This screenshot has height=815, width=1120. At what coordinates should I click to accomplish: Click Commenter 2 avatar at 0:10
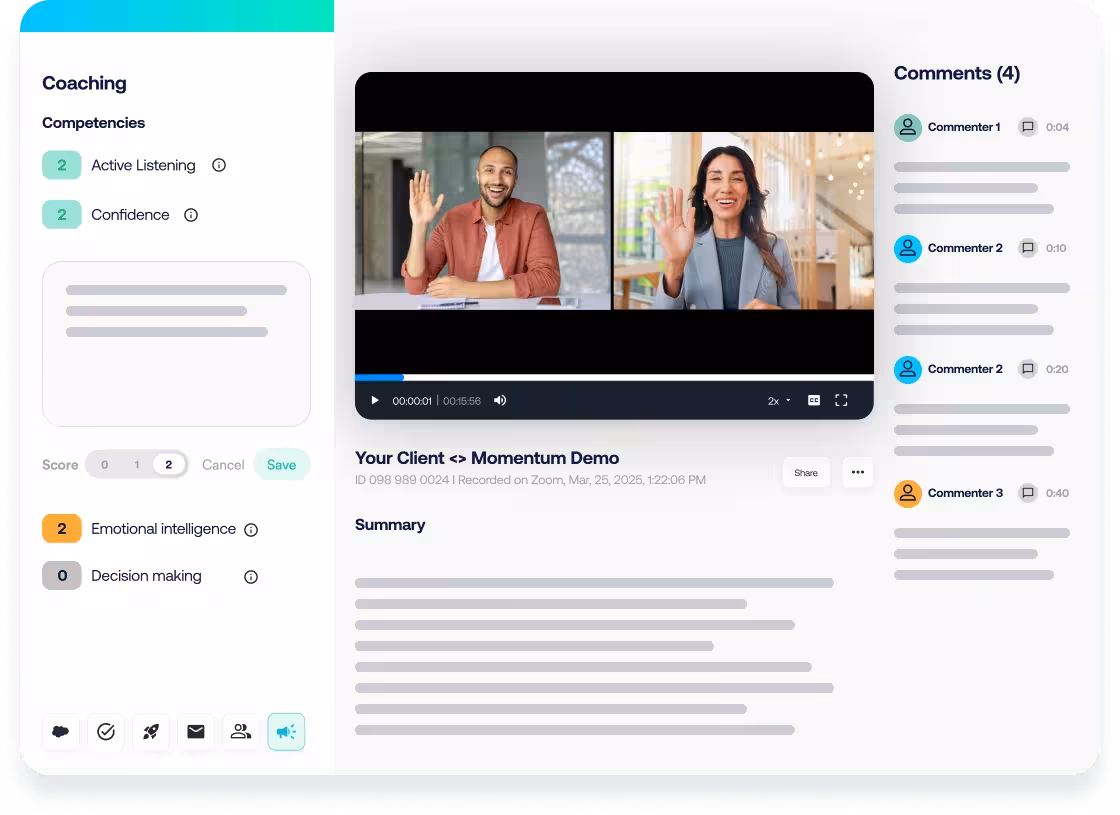point(908,249)
